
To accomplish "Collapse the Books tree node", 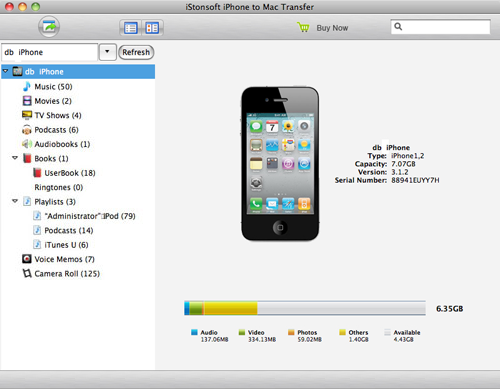I will tap(15, 158).
